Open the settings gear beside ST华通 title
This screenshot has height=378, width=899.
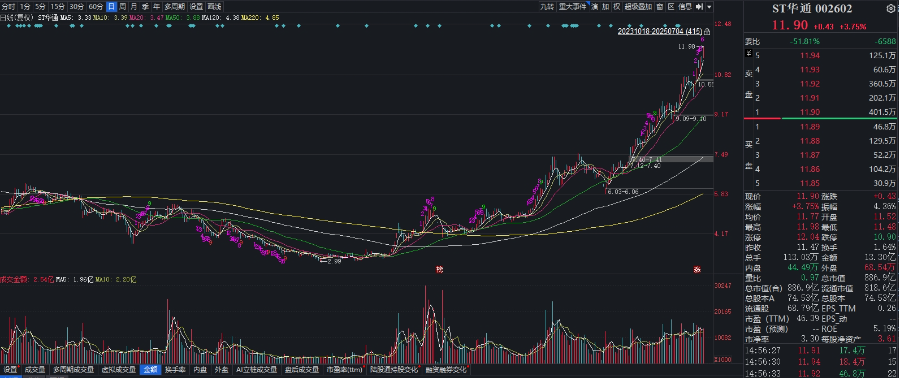click(890, 8)
